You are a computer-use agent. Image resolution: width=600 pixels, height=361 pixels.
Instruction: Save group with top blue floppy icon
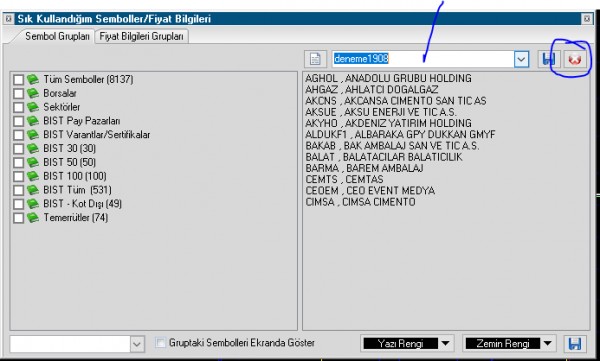[x=549, y=59]
